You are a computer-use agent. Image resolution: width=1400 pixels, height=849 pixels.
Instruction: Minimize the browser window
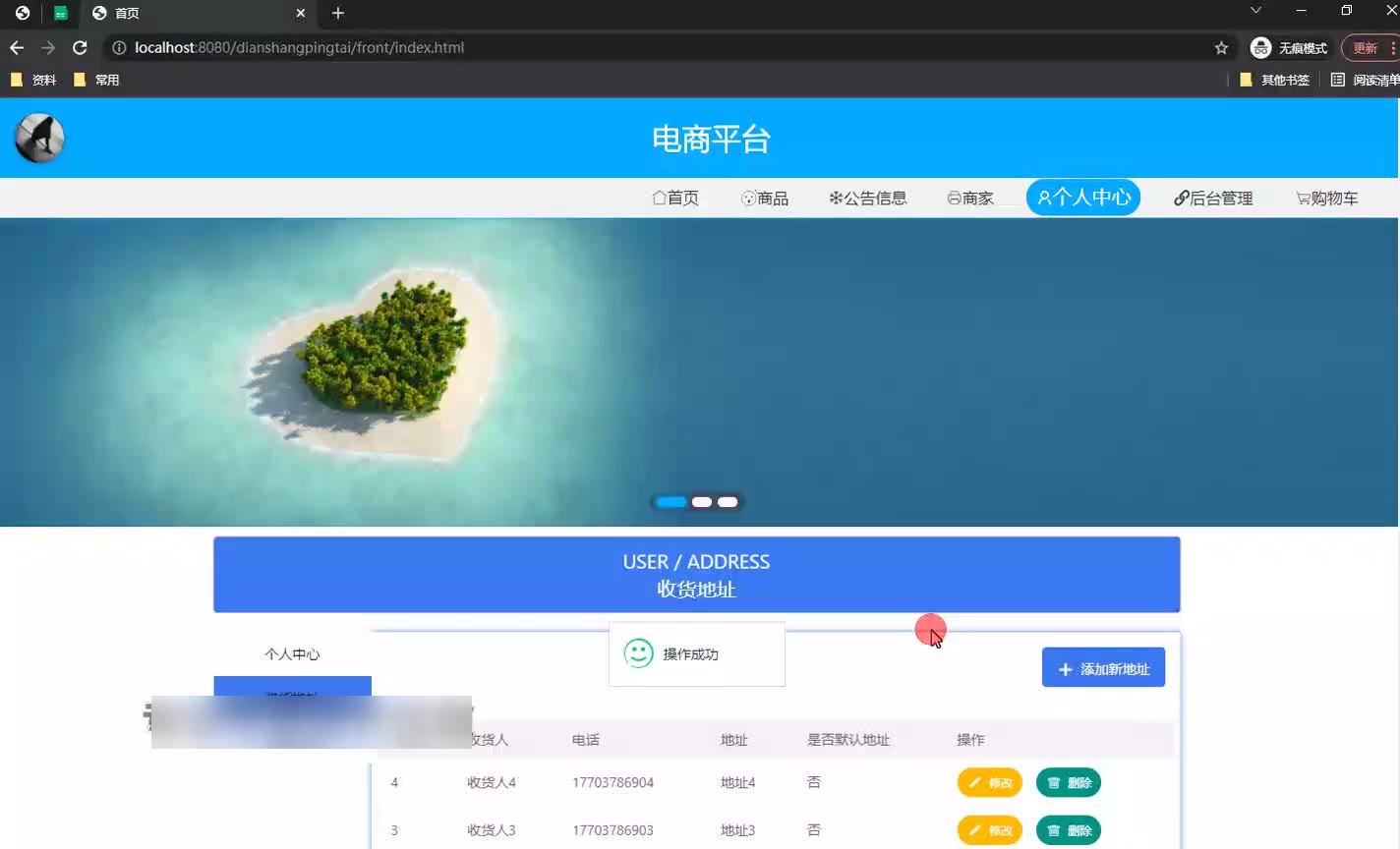1302,10
